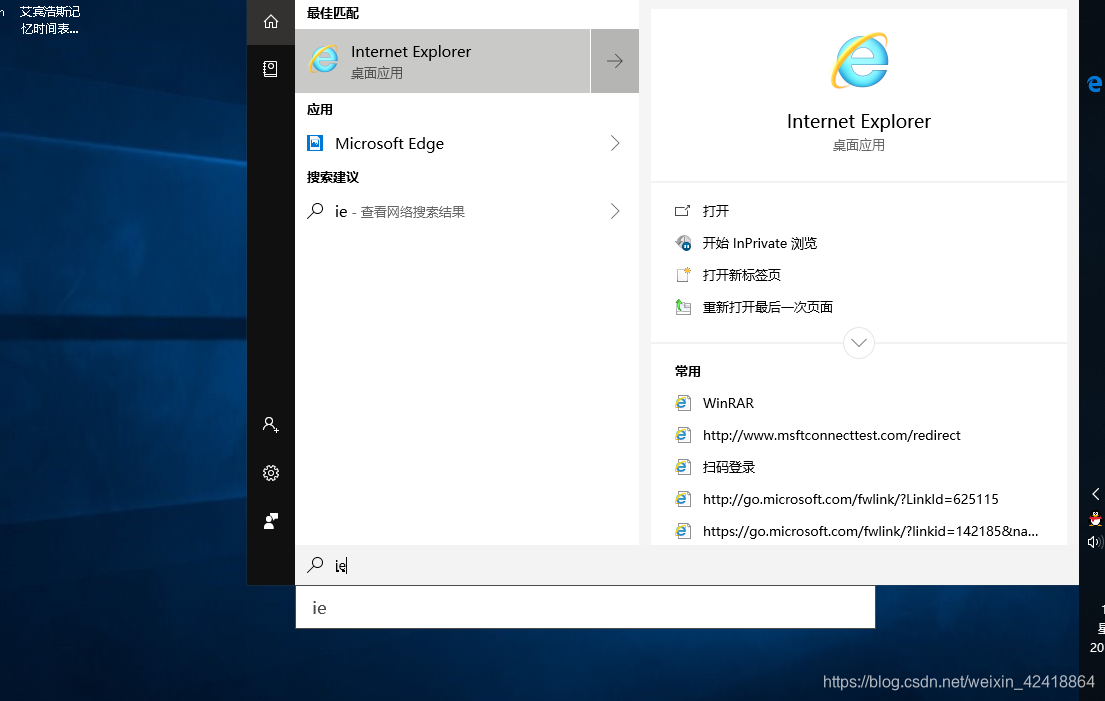The width and height of the screenshot is (1105, 701).
Task: Expand Microsoft Edge result chevron
Action: (x=615, y=143)
